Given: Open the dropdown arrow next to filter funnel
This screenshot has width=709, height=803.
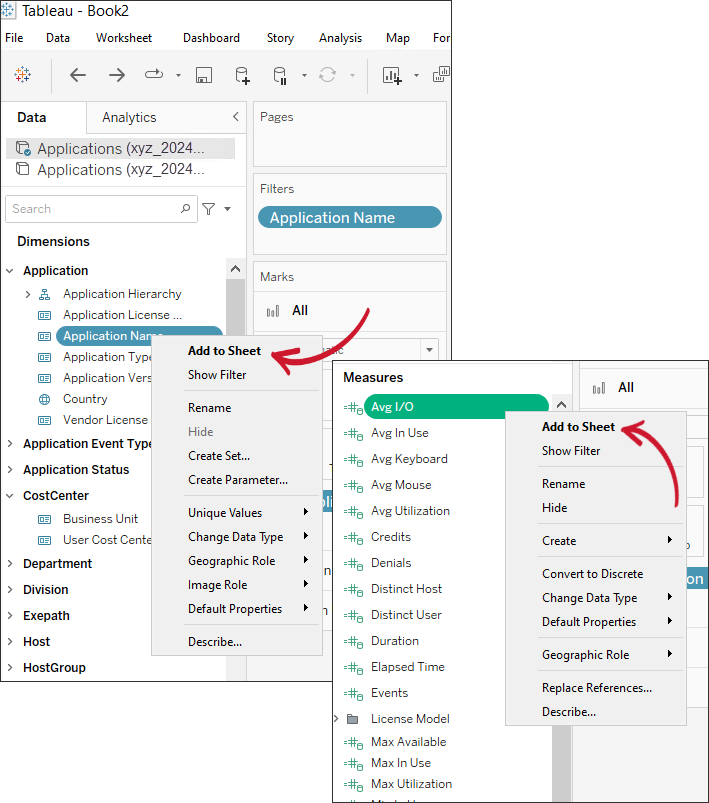Looking at the screenshot, I should tap(227, 208).
